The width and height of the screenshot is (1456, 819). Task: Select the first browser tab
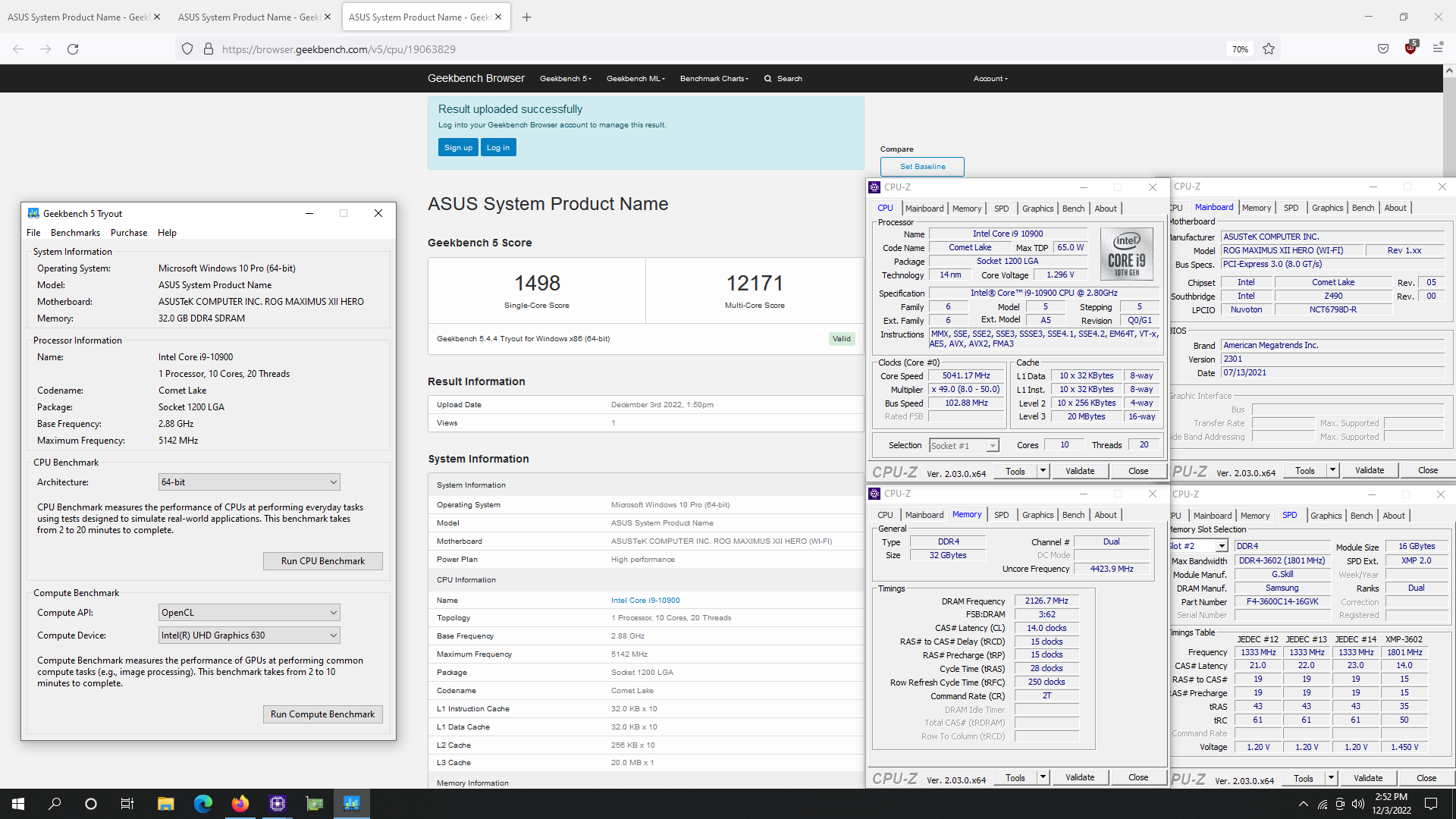83,17
